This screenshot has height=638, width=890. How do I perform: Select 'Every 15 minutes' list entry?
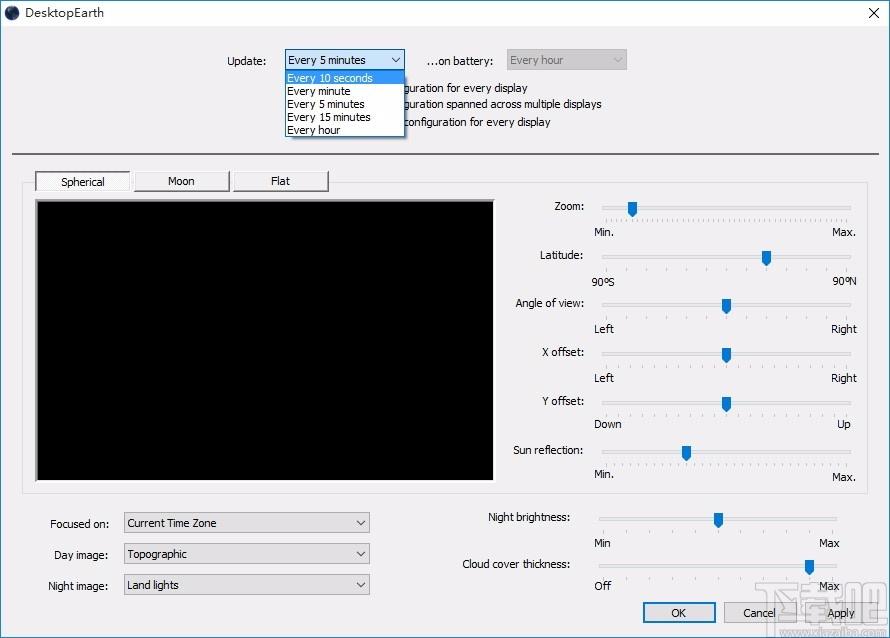click(345, 117)
